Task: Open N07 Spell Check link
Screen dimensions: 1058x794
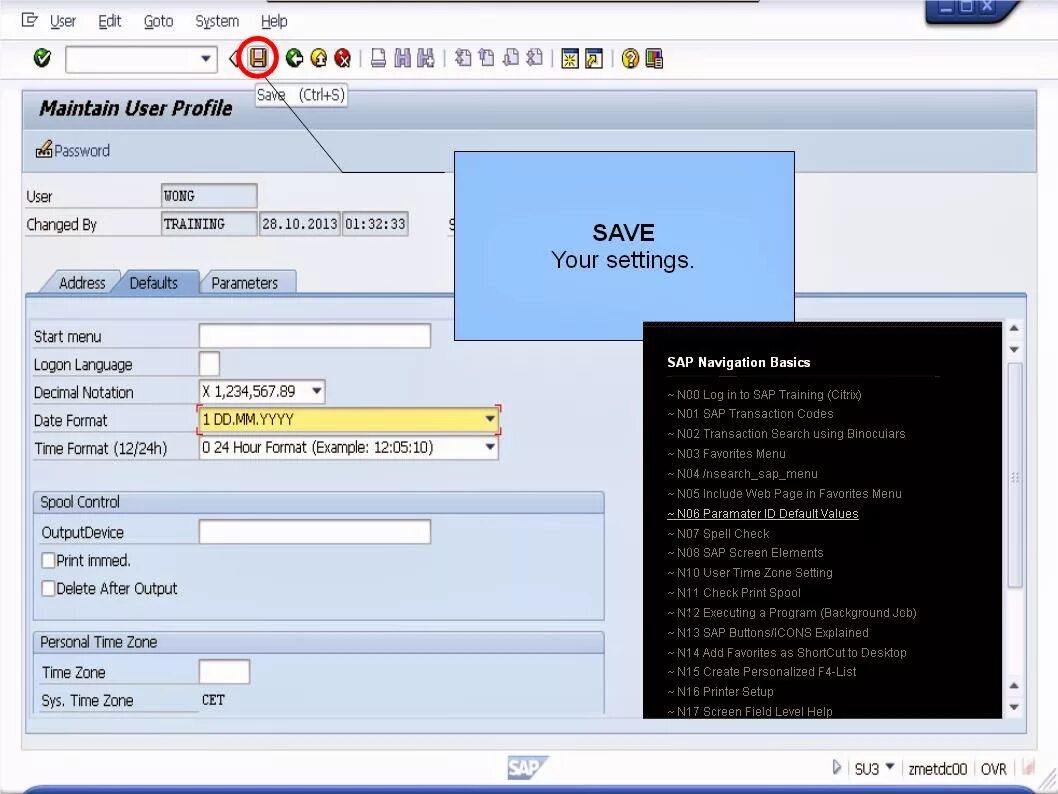Action: 718,533
